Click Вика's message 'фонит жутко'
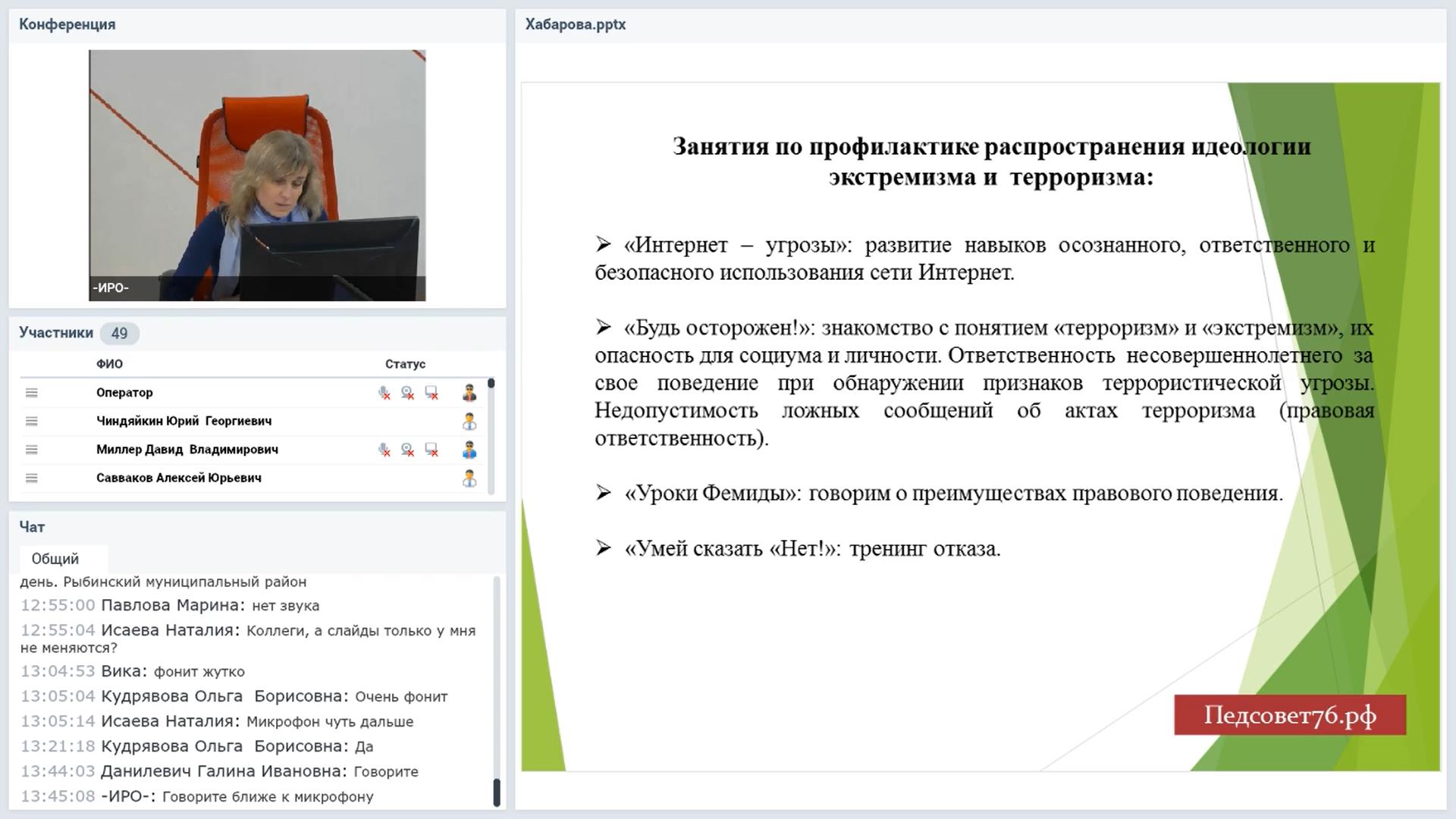Image resolution: width=1456 pixels, height=819 pixels. point(133,672)
